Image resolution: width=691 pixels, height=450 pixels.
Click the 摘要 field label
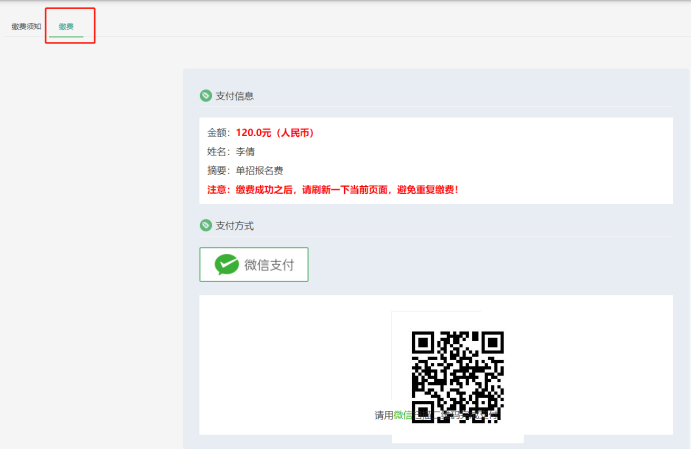click(x=218, y=170)
